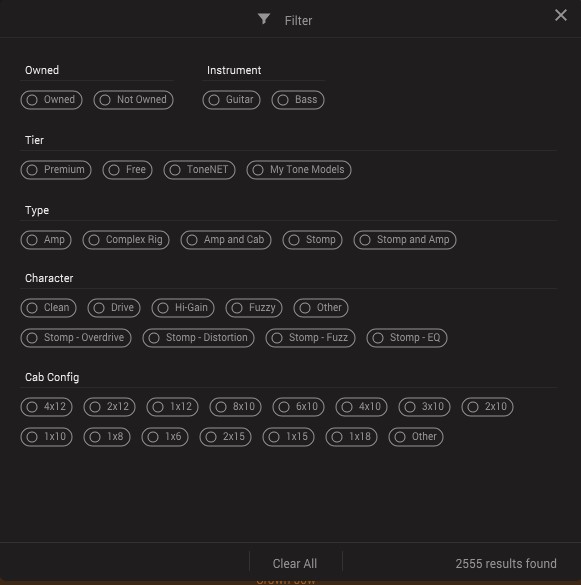The image size is (581, 585).
Task: Choose the Drive character filter
Action: [x=114, y=308]
